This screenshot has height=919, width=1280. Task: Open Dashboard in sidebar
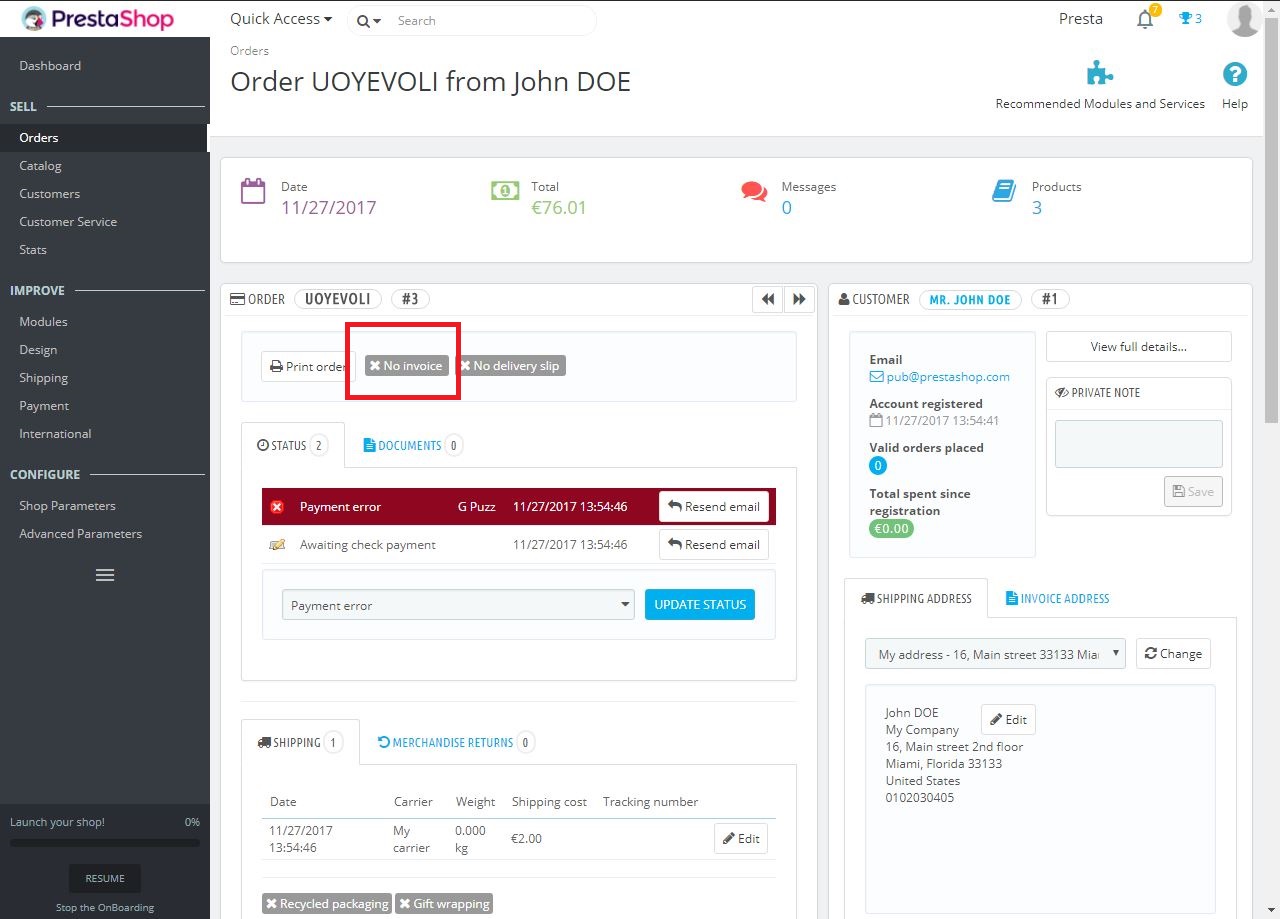(50, 66)
